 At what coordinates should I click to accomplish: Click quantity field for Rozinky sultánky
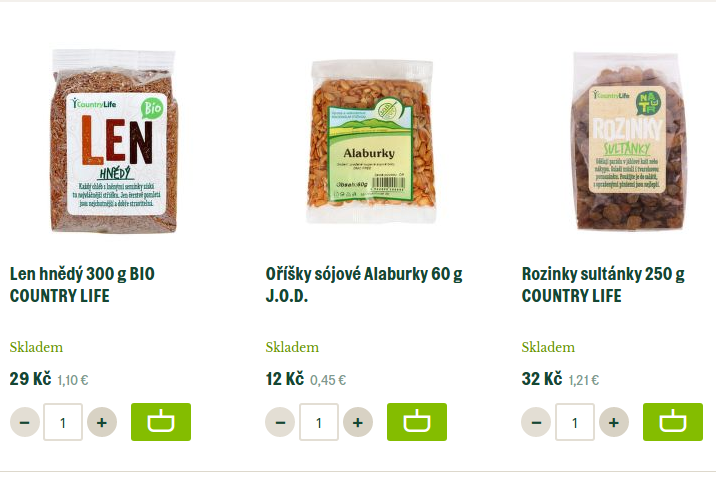tap(575, 422)
